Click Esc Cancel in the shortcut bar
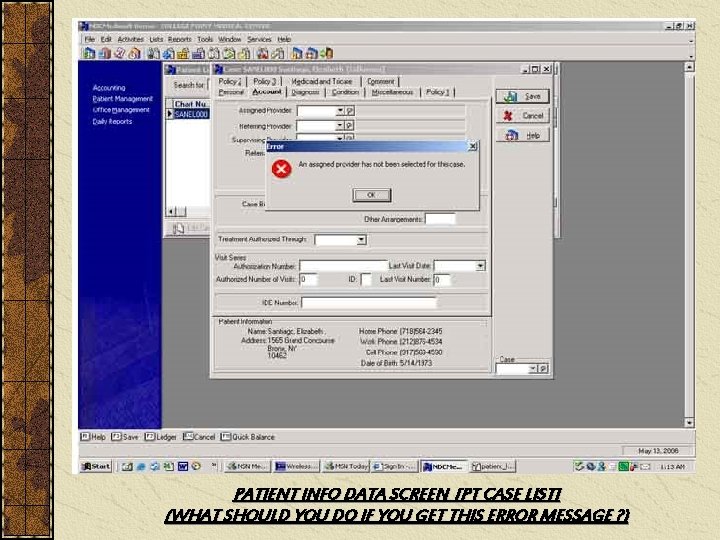 (199, 437)
